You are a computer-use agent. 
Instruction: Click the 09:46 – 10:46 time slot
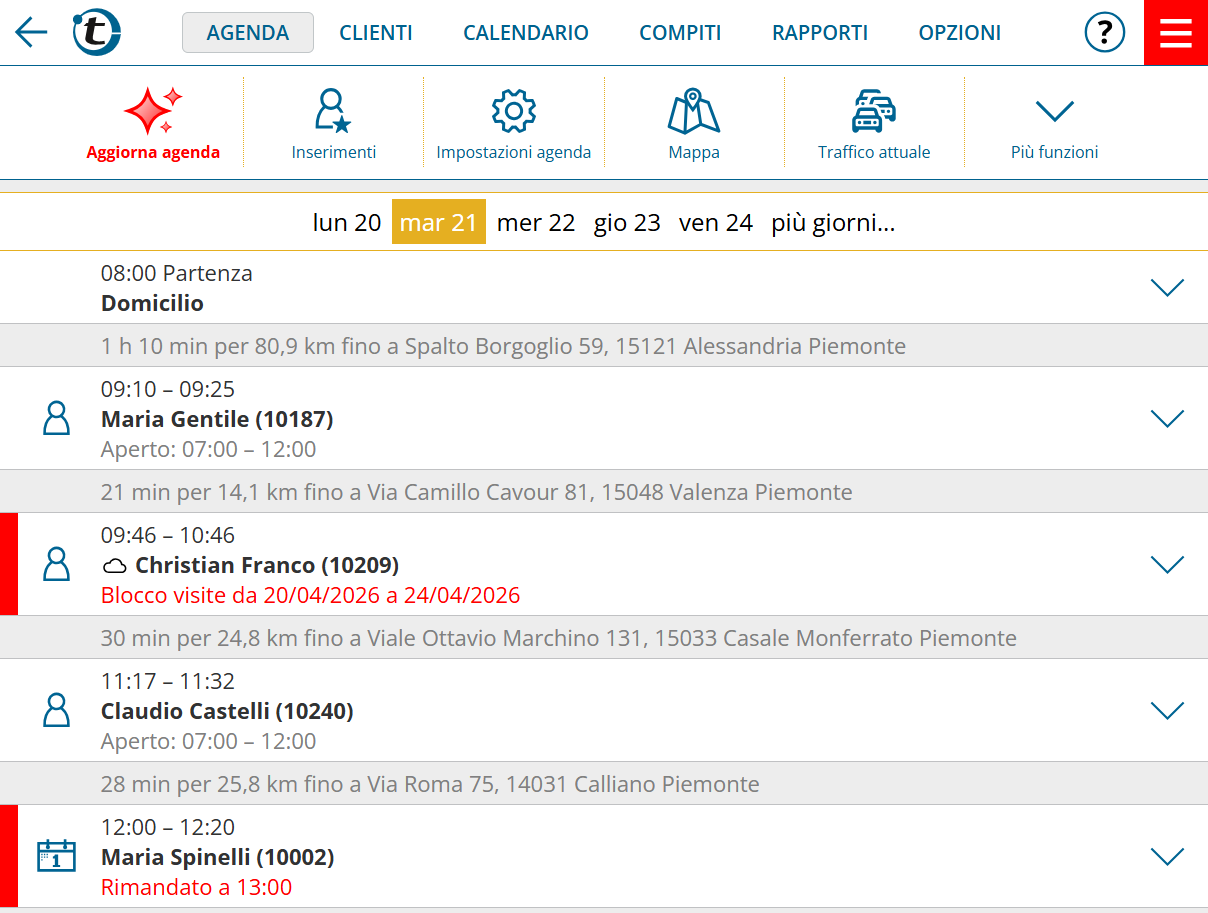168,535
